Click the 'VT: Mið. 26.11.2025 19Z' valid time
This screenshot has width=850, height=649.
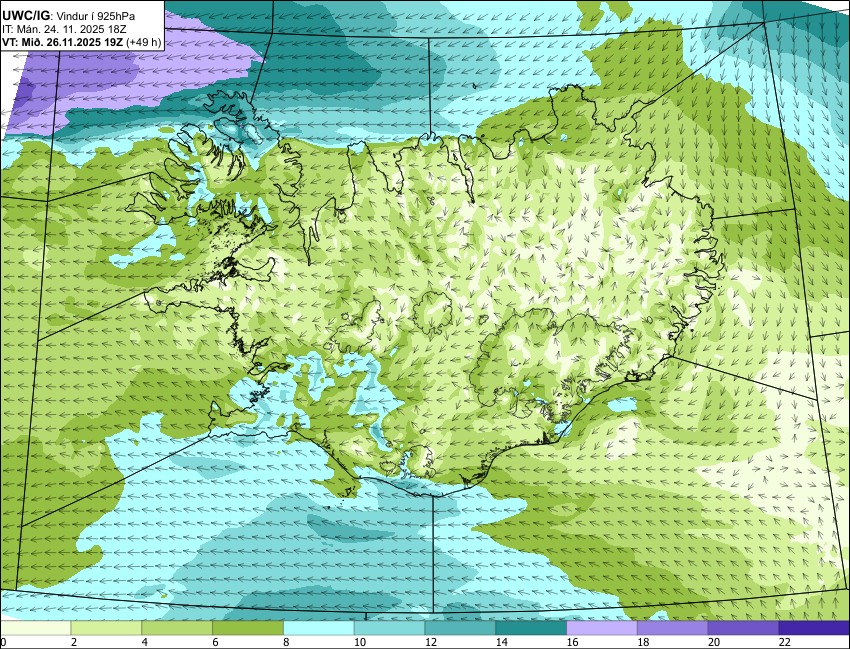pyautogui.click(x=62, y=43)
